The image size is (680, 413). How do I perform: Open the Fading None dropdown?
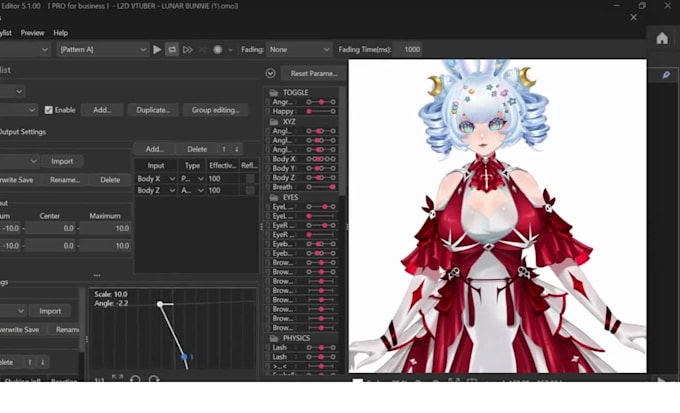[x=299, y=49]
